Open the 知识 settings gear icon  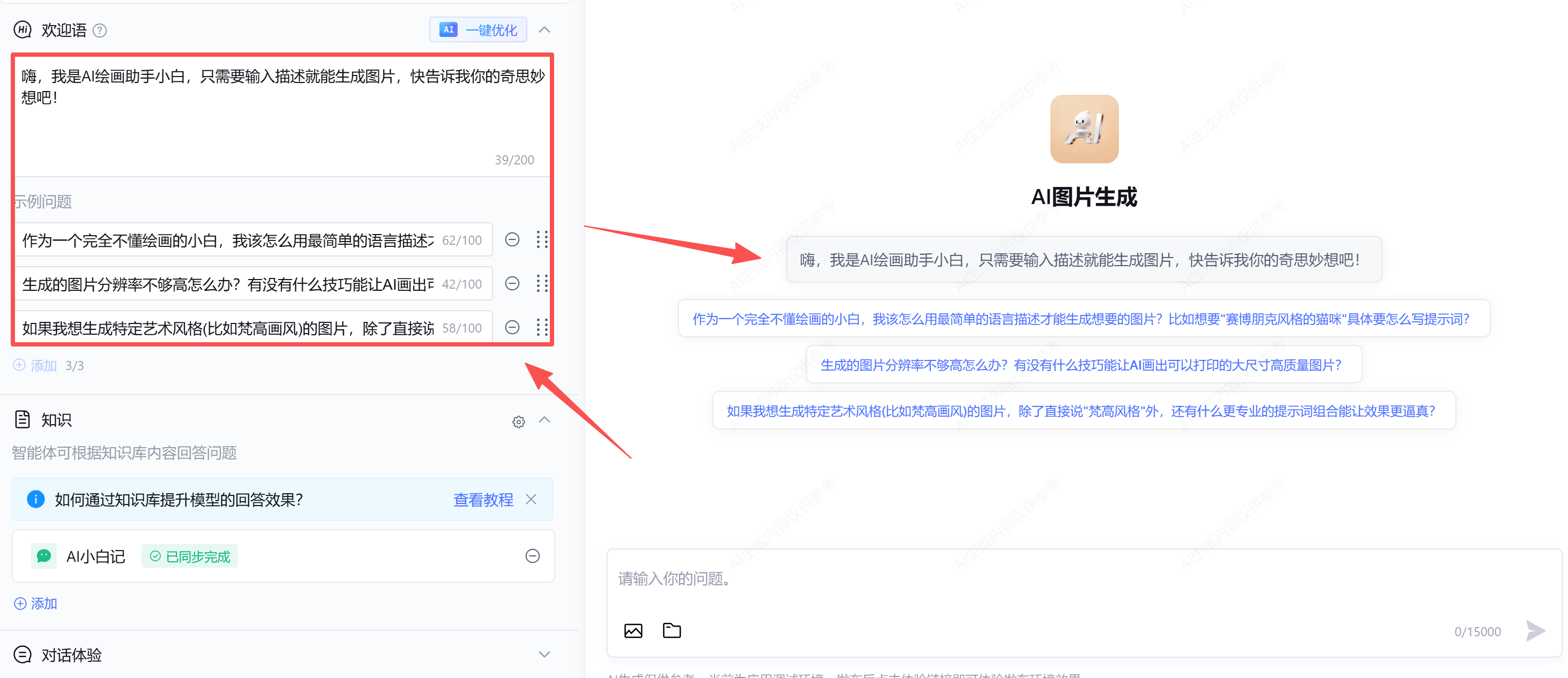tap(518, 421)
